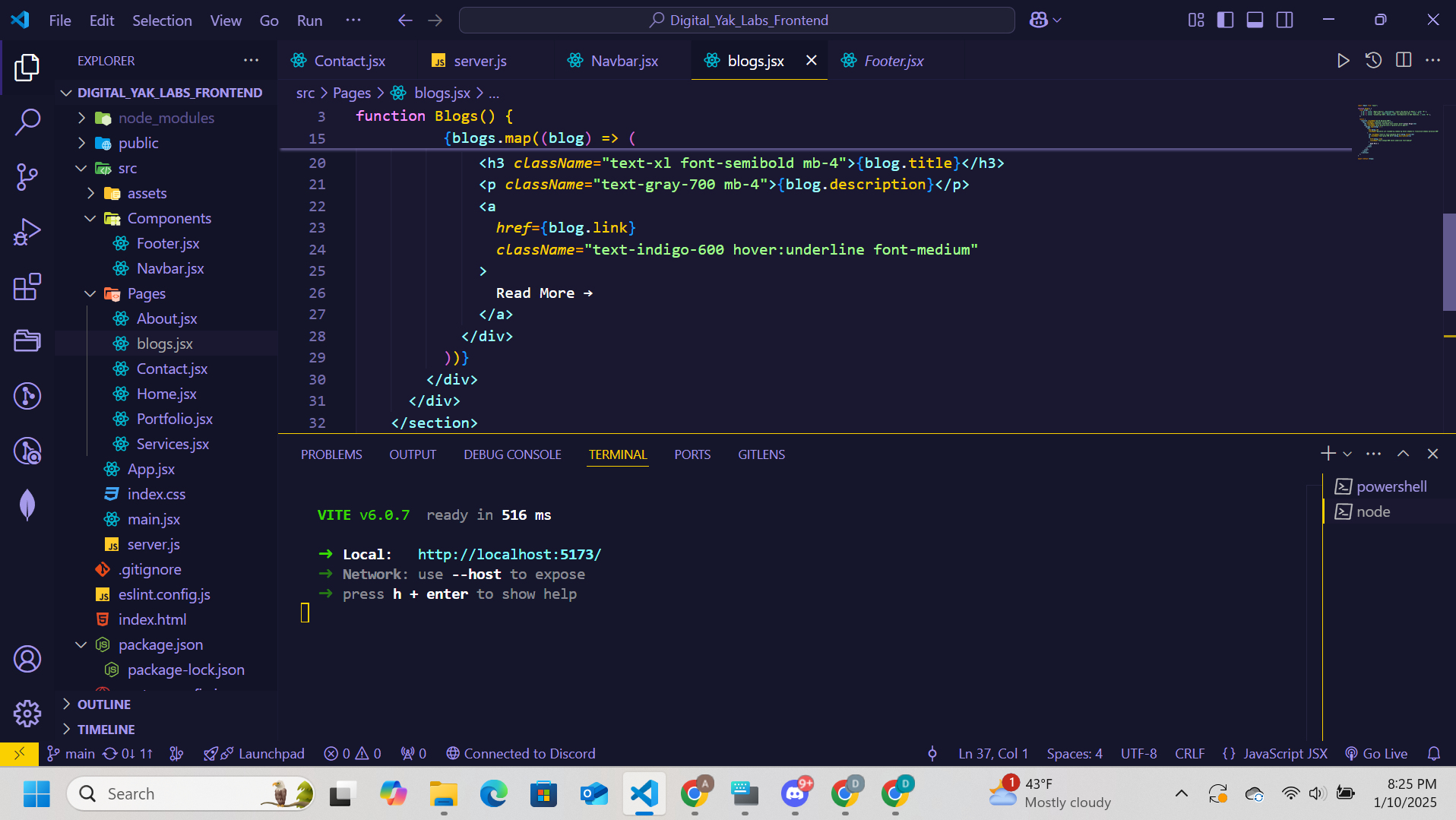This screenshot has width=1456, height=820.
Task: Collapse the package.json nested files
Action: 81,644
